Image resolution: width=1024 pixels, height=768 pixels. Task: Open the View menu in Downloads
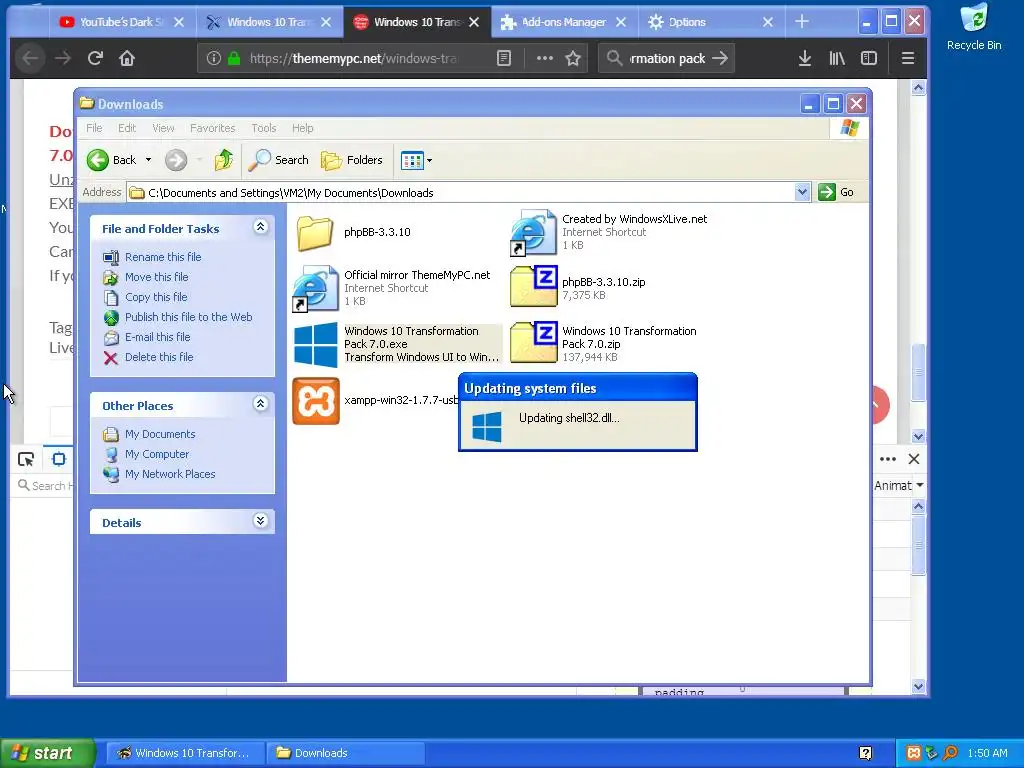pyautogui.click(x=163, y=128)
